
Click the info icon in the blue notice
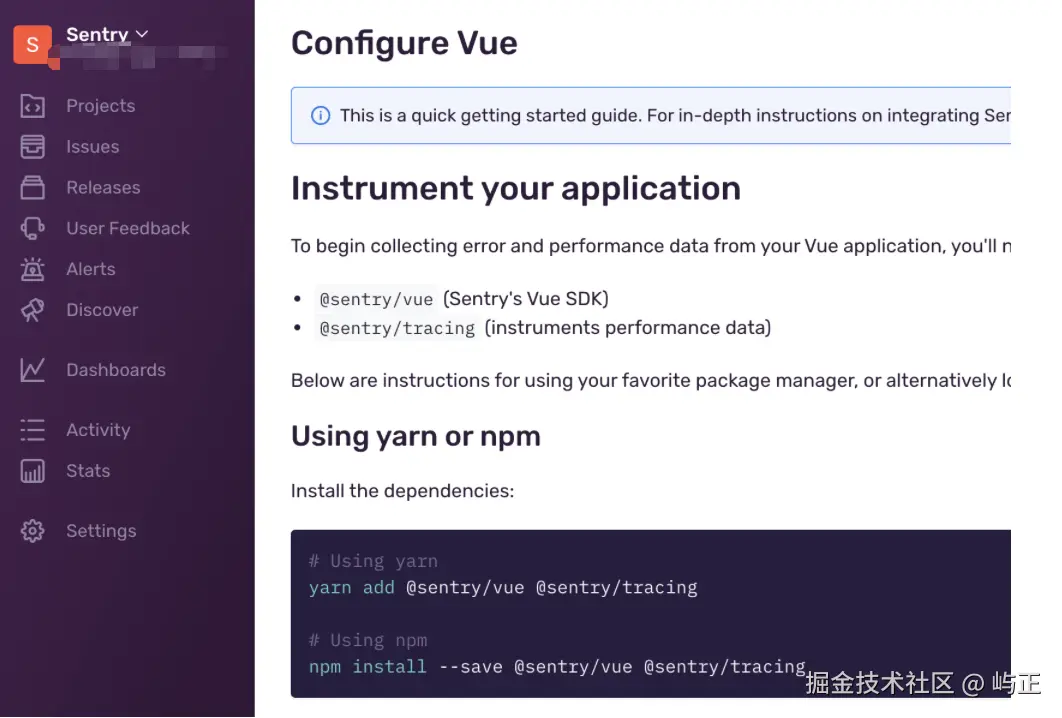pos(320,116)
